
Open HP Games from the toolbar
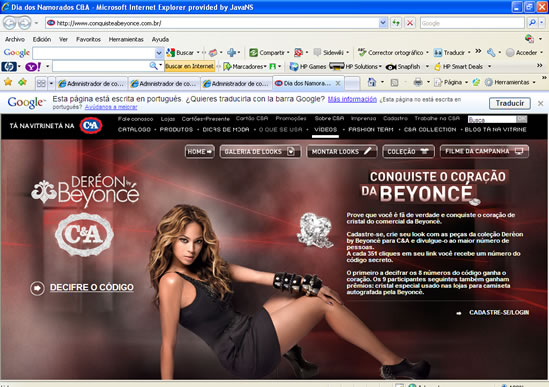308,66
